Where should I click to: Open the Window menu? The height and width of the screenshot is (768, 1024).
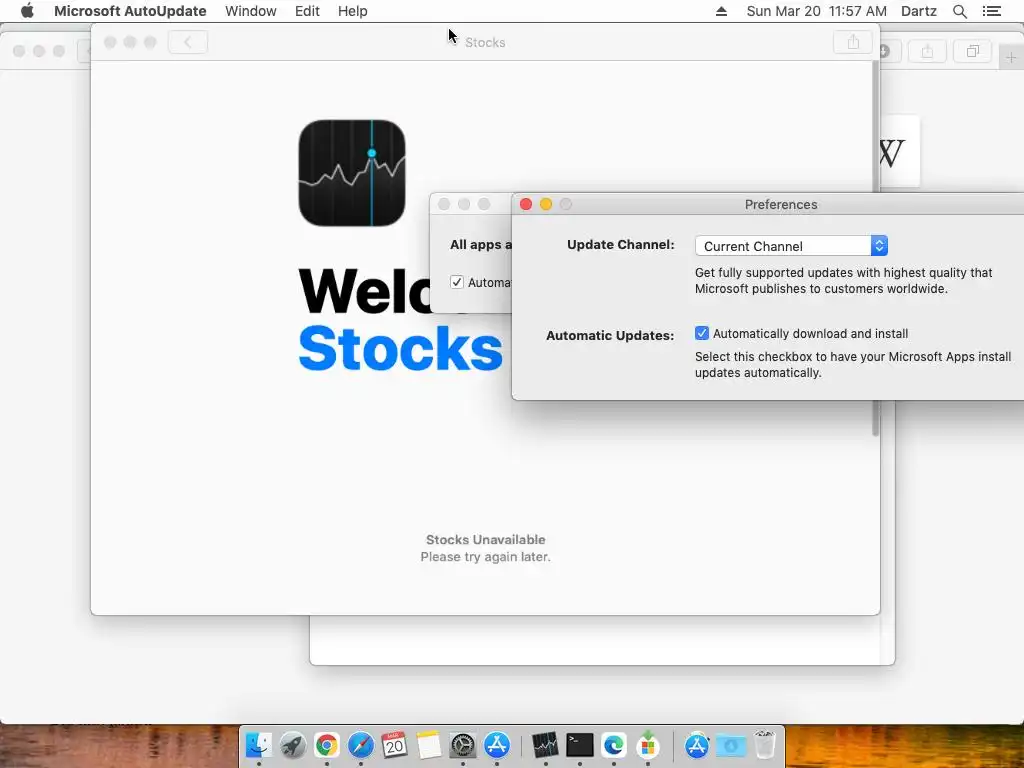[251, 11]
